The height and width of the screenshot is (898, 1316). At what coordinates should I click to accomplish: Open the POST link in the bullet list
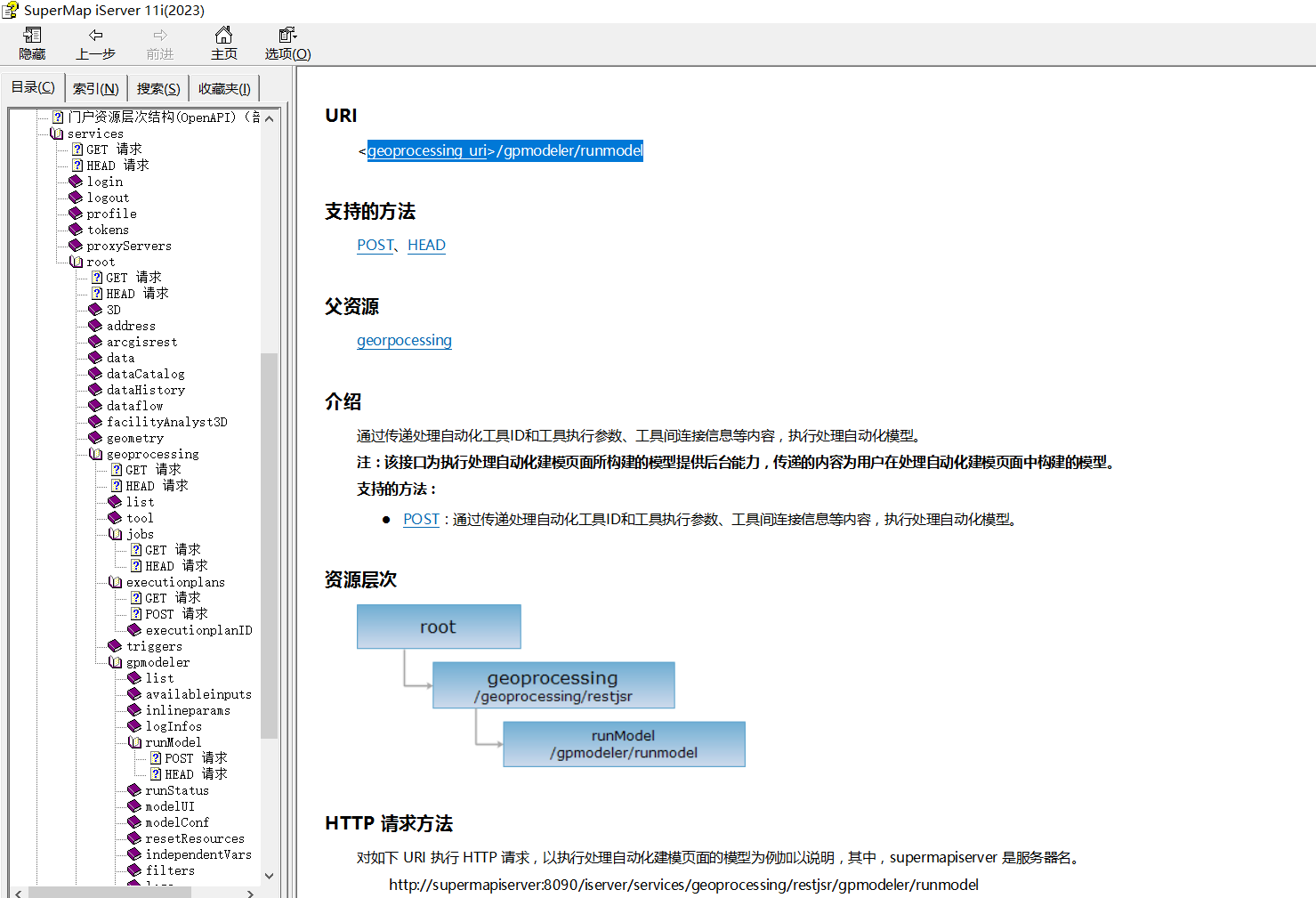(x=421, y=519)
